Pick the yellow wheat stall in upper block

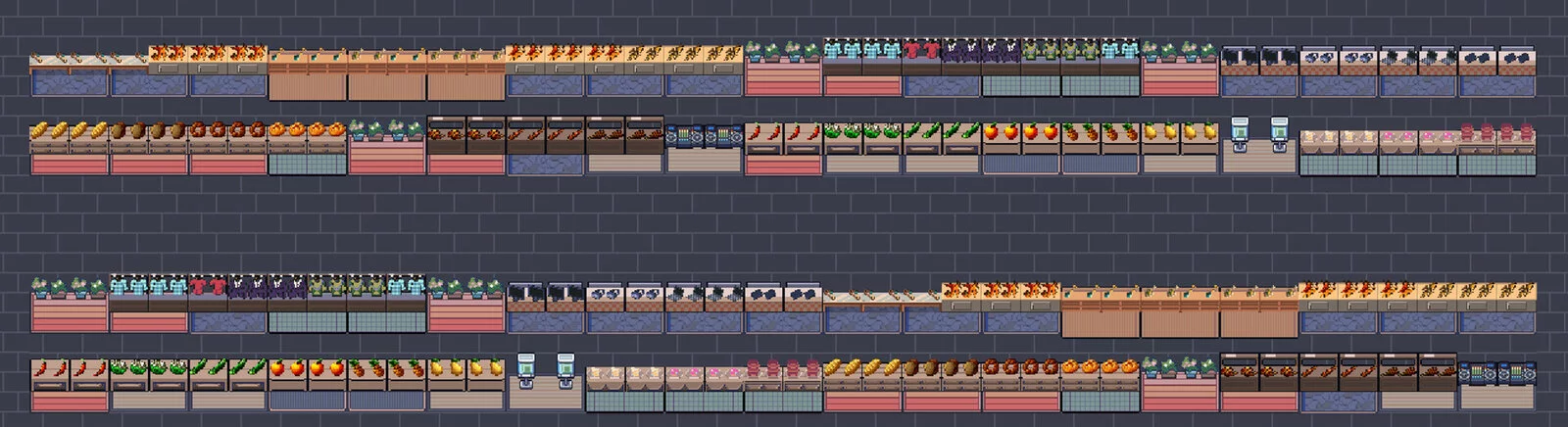coord(684,69)
